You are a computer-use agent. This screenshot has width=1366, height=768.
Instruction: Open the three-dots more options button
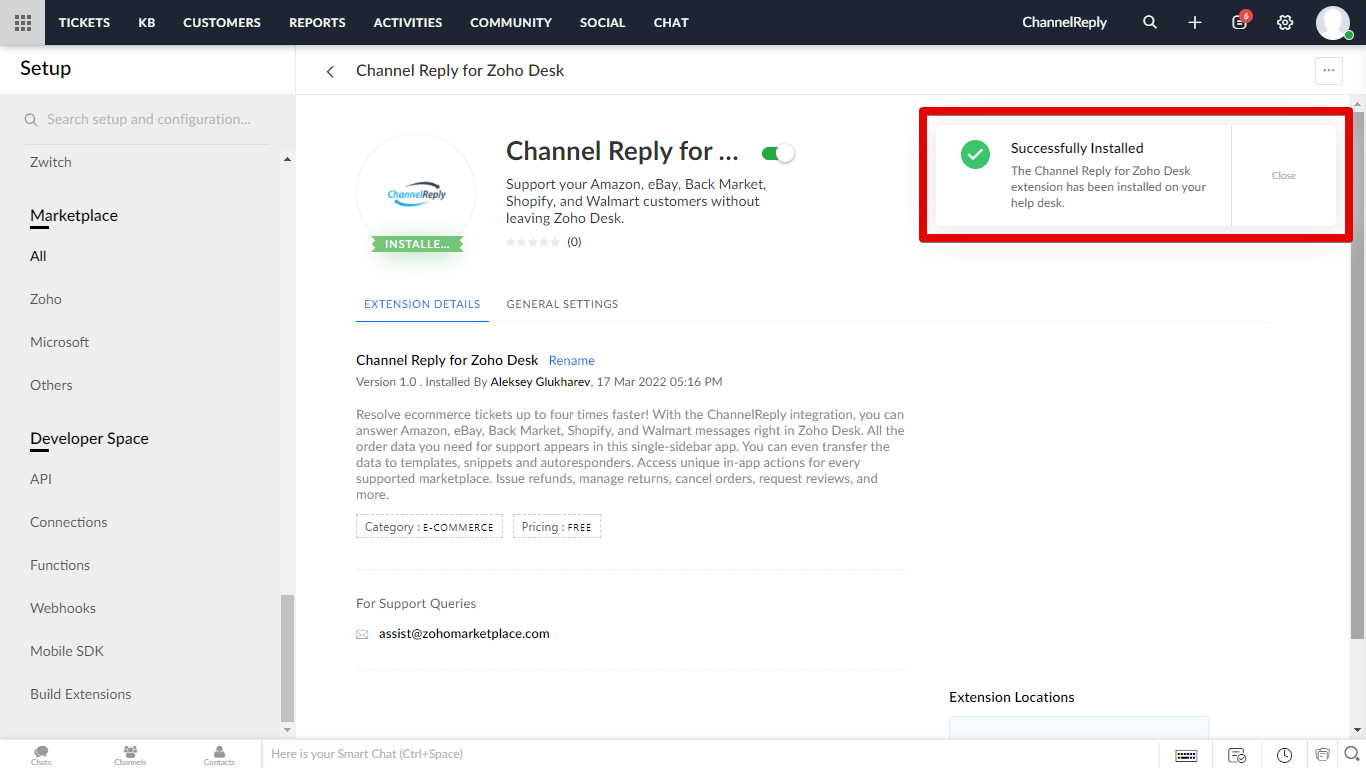coord(1329,70)
